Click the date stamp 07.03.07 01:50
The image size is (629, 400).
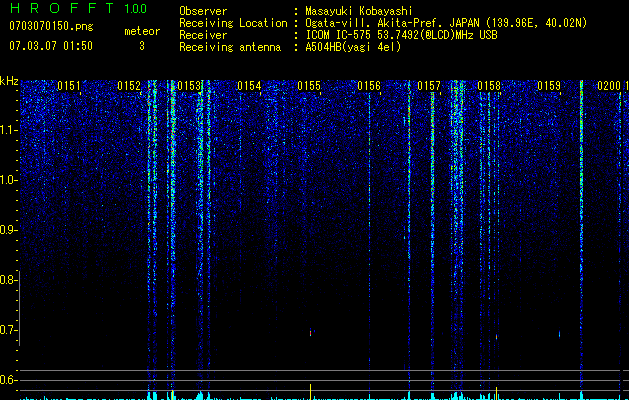click(51, 46)
